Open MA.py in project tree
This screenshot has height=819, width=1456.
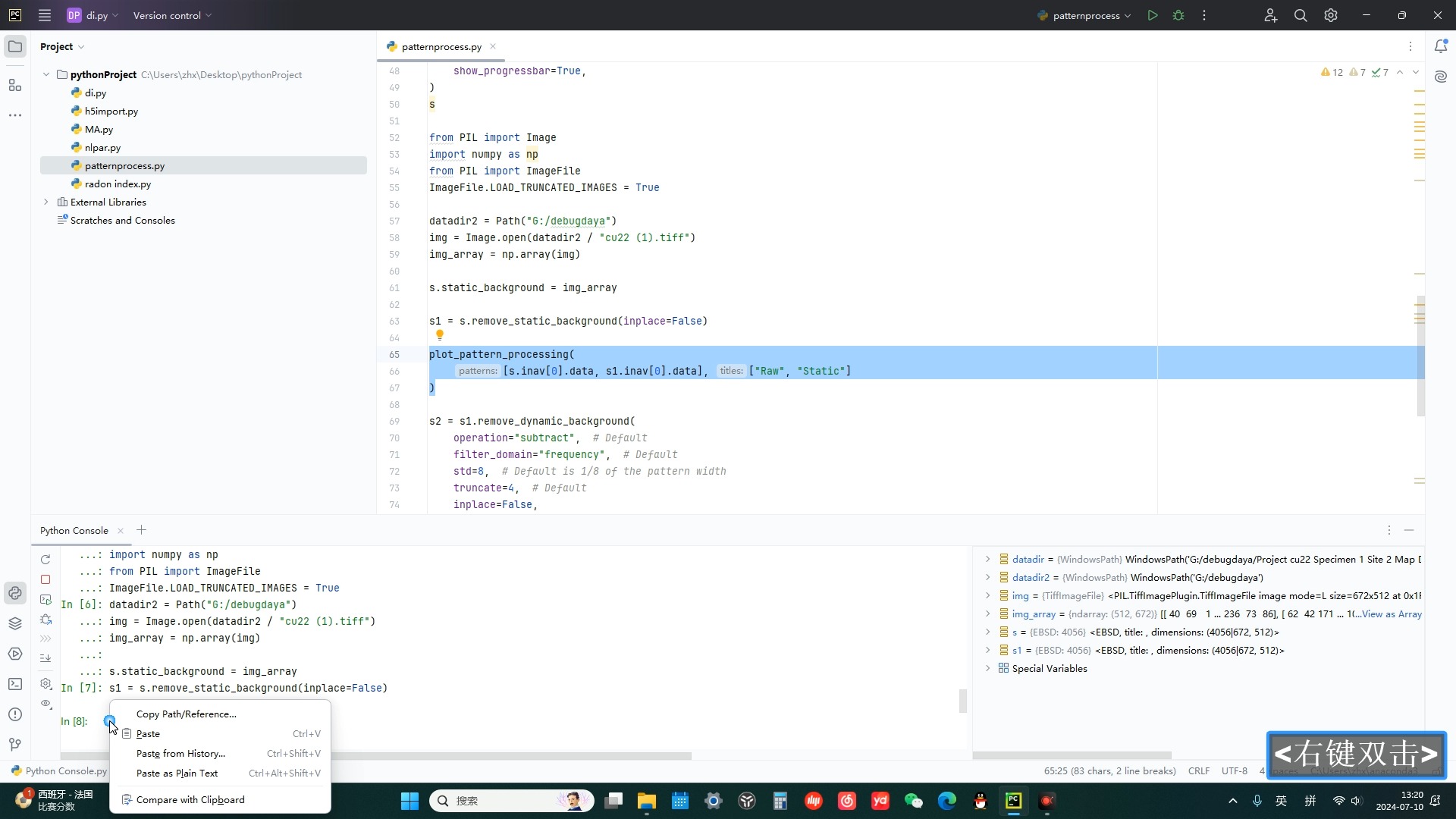[99, 129]
